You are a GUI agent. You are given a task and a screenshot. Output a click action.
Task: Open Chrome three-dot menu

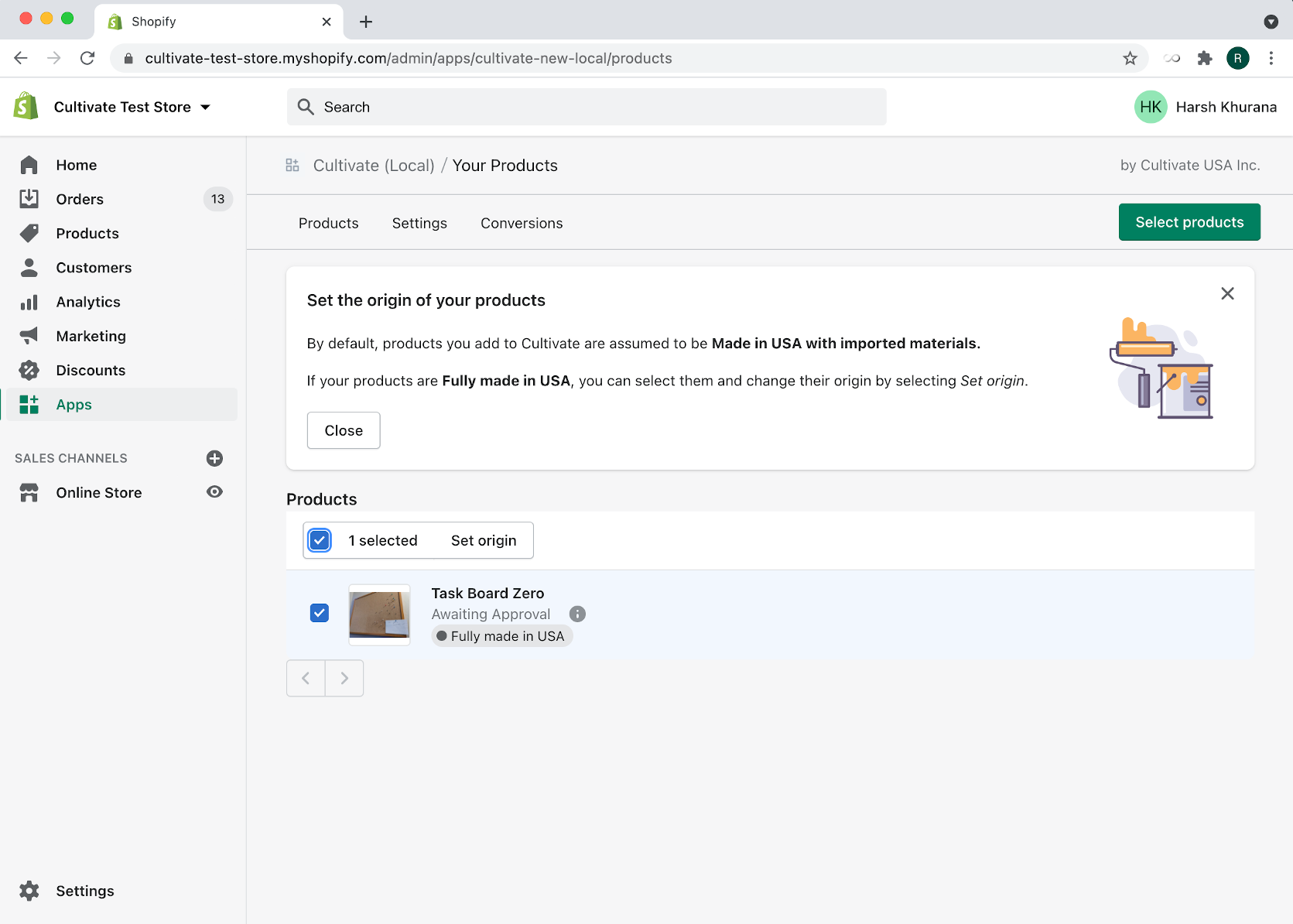coord(1271,58)
